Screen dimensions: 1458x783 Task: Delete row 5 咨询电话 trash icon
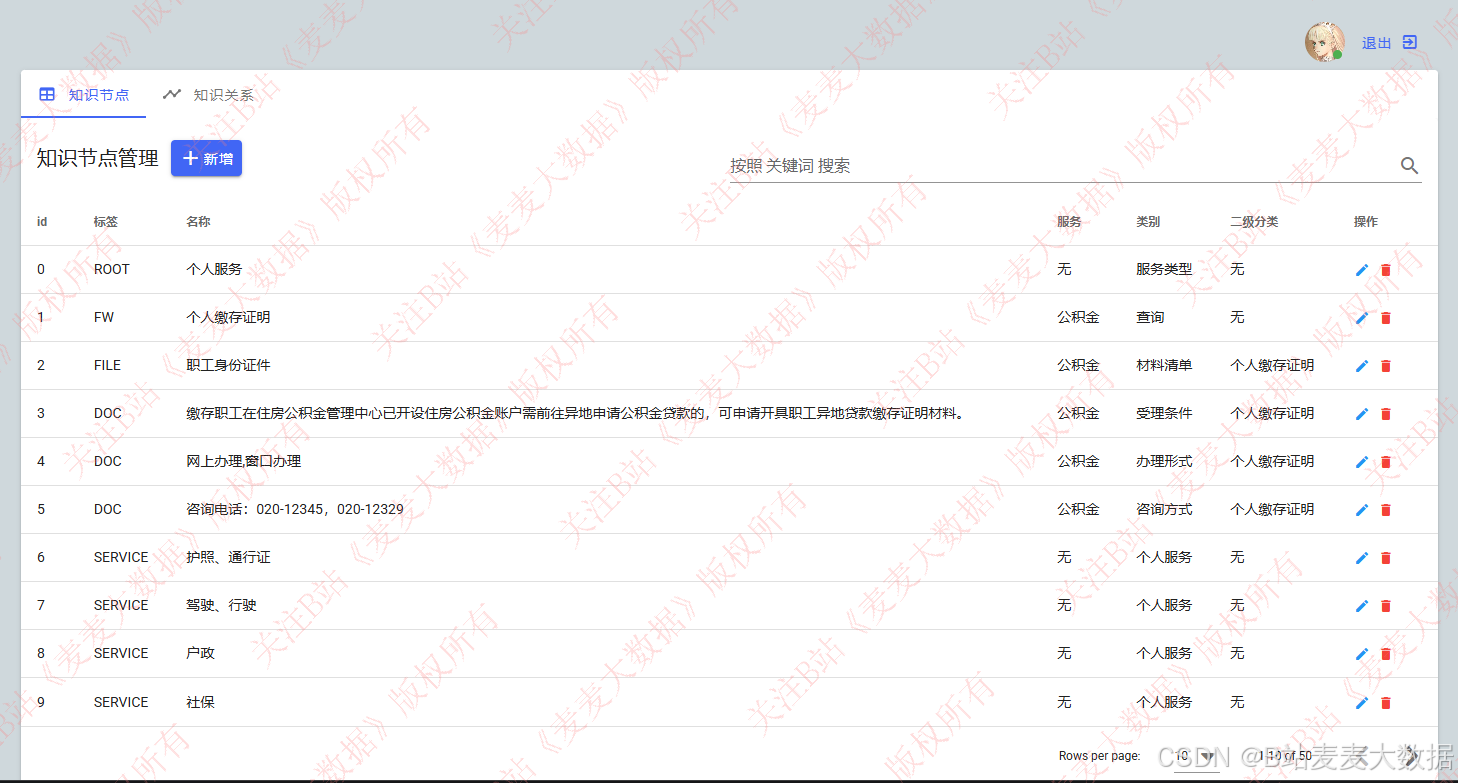click(x=1385, y=510)
